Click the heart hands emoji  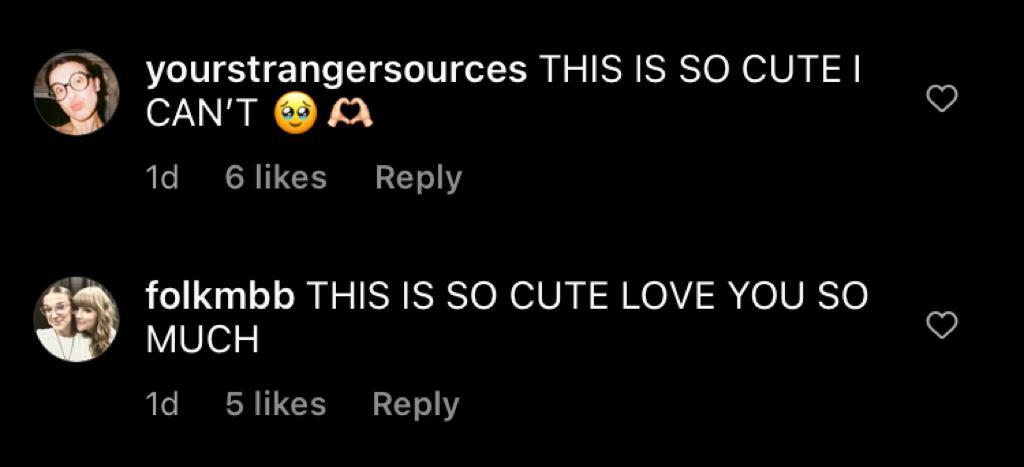[349, 116]
